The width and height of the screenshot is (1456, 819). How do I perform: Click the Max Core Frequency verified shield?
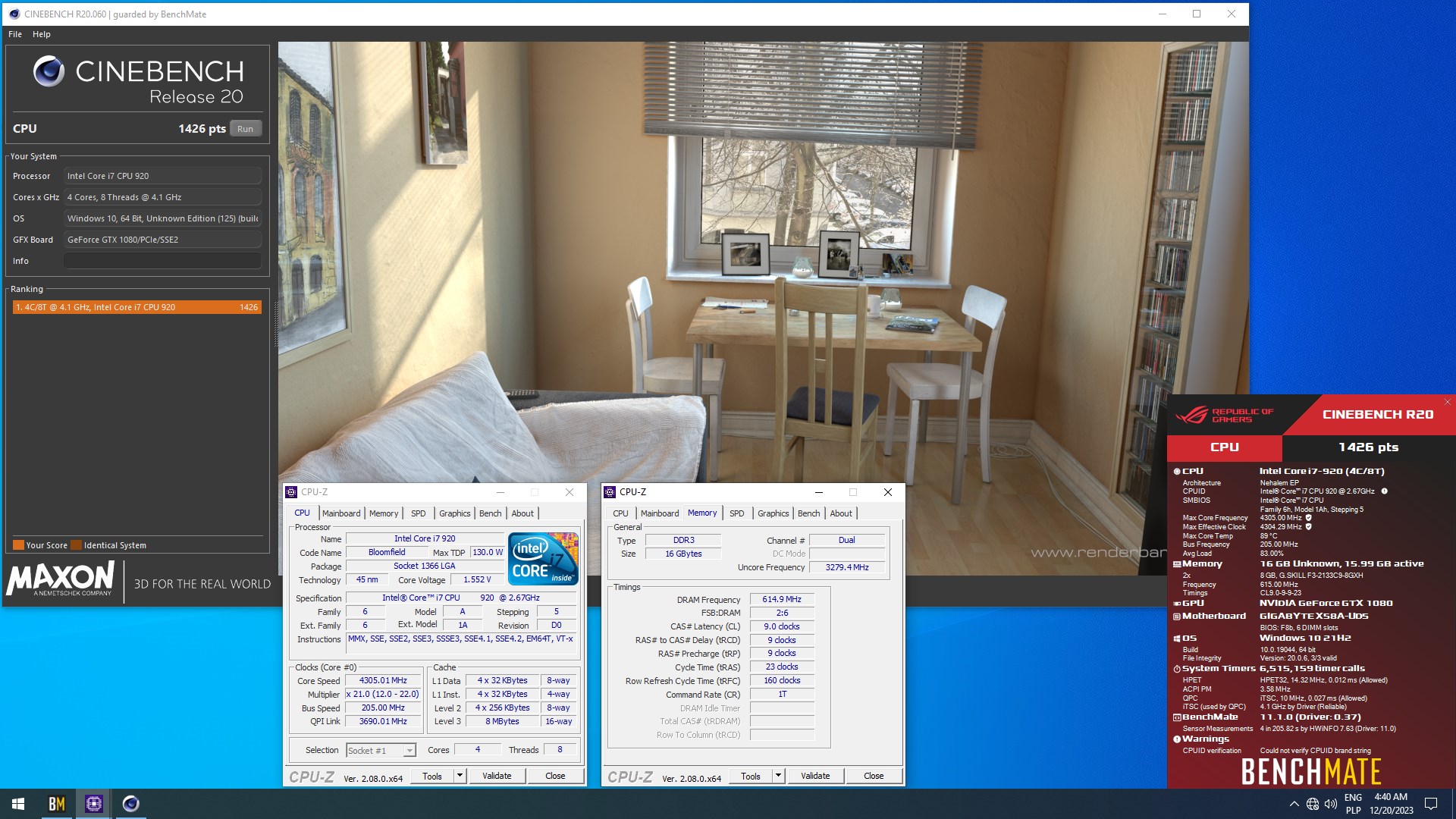[x=1308, y=518]
